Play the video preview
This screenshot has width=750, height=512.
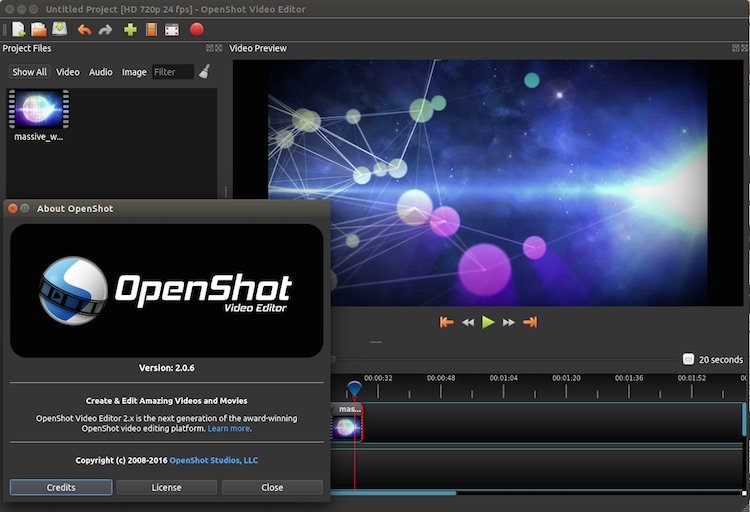[x=488, y=322]
